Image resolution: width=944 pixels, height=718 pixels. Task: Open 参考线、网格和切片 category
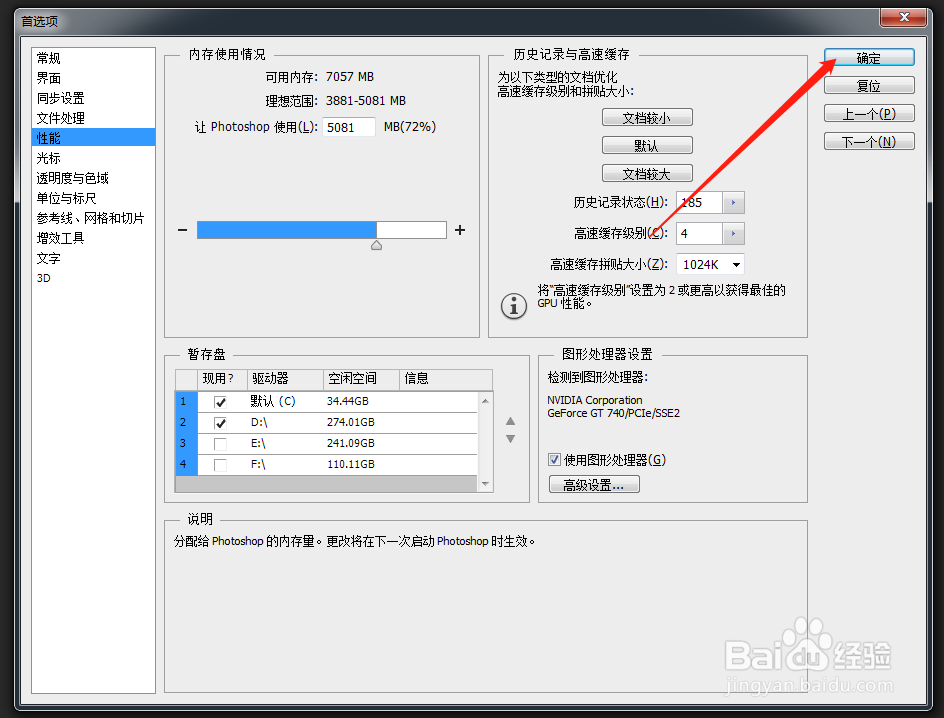pyautogui.click(x=93, y=218)
